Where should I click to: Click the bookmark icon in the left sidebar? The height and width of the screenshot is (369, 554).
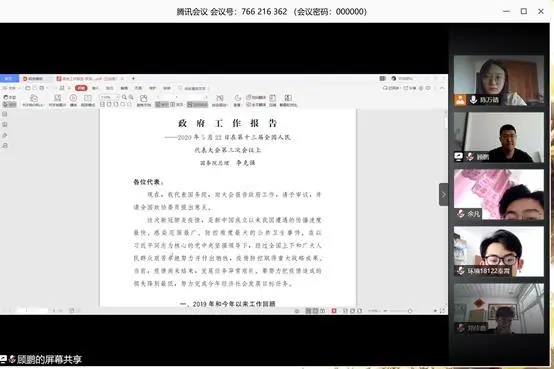[x=5, y=124]
